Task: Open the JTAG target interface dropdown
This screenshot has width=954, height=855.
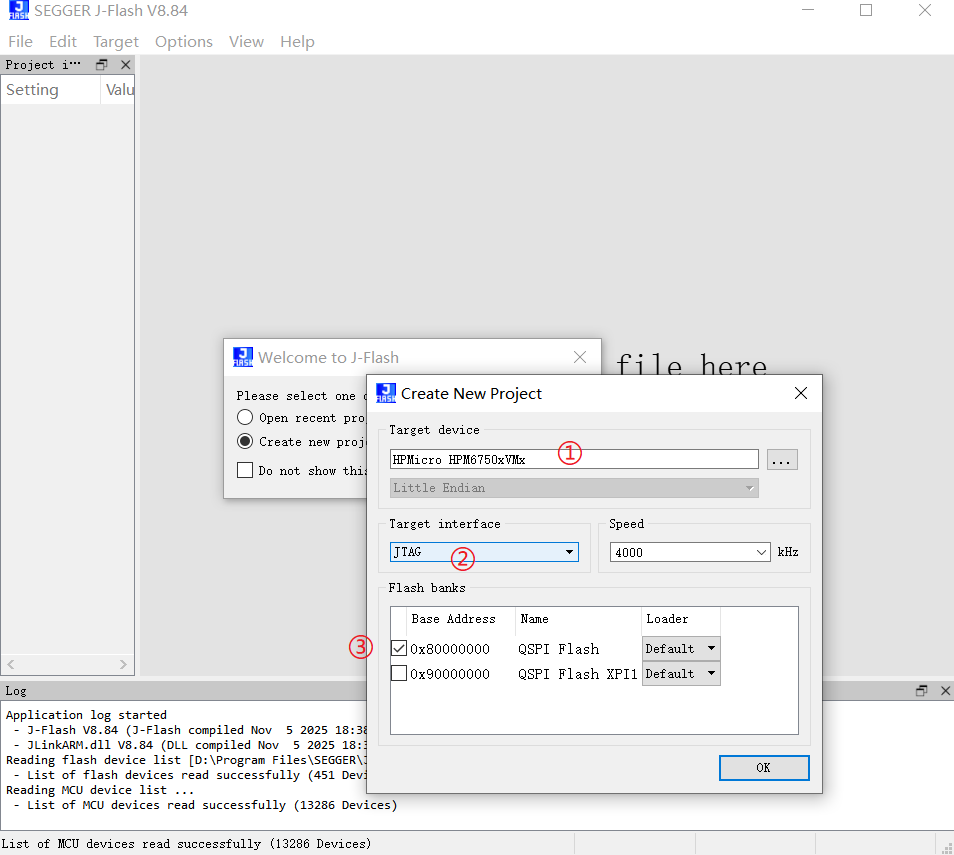Action: (x=484, y=552)
